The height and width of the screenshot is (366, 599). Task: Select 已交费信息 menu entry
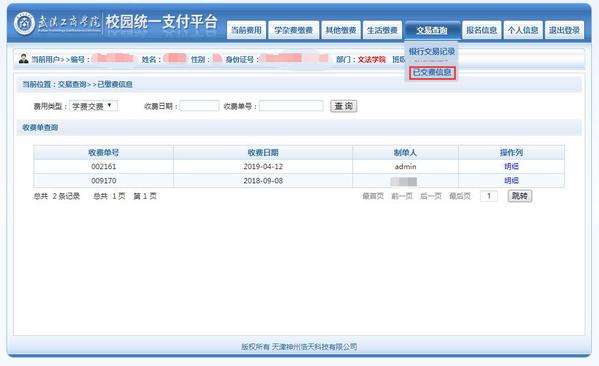tap(432, 73)
